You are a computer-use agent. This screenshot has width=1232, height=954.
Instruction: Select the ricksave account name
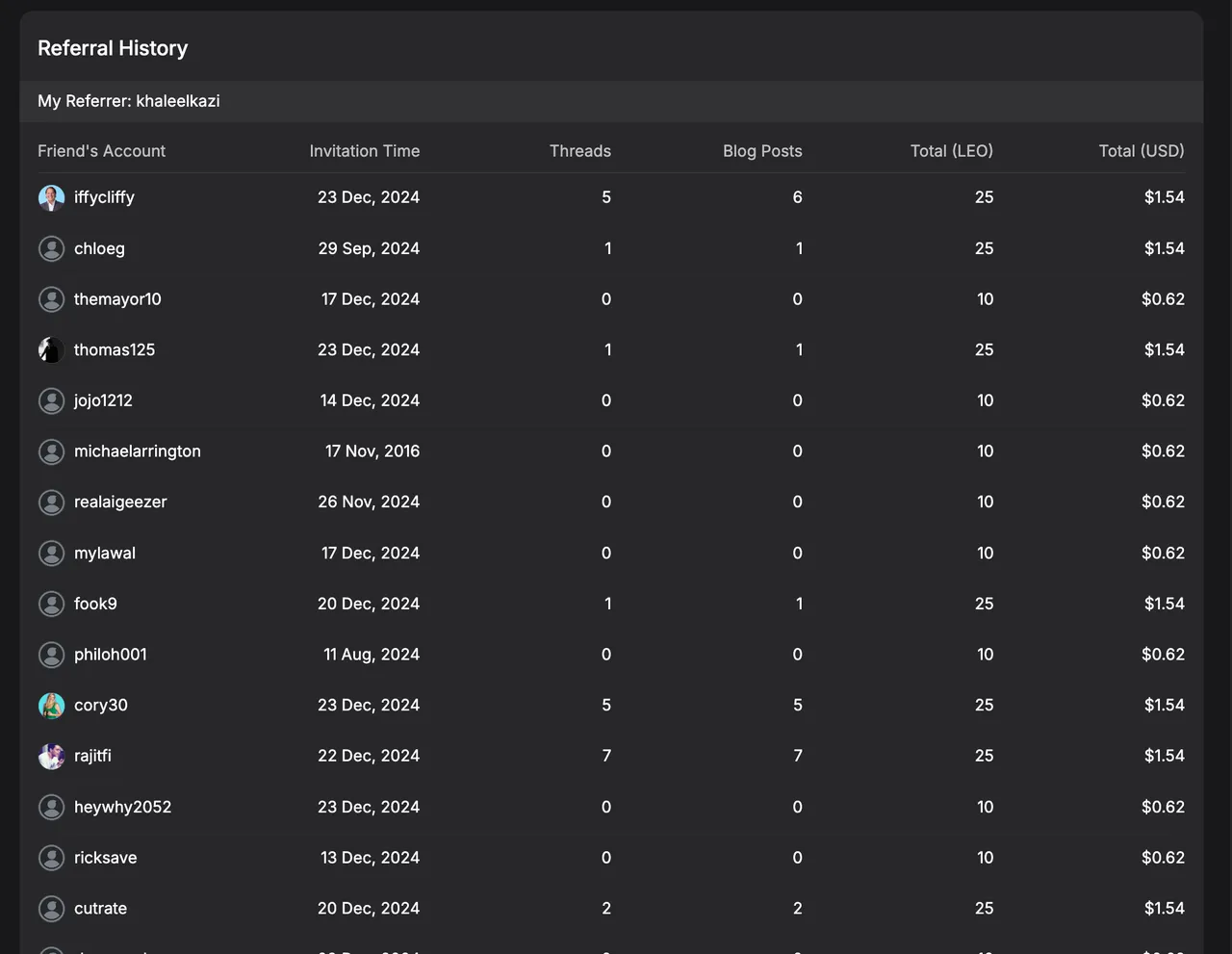click(x=105, y=858)
